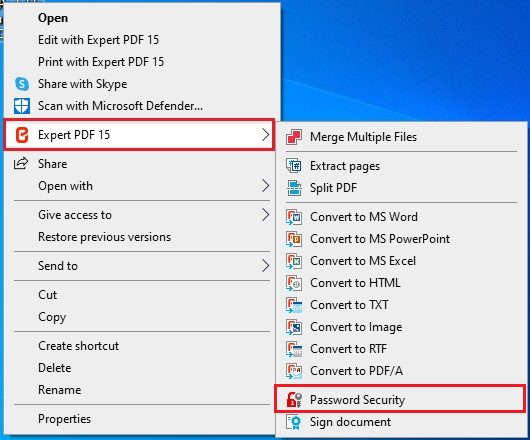
Task: Click the Microsoft Defender shield icon
Action: (x=22, y=106)
